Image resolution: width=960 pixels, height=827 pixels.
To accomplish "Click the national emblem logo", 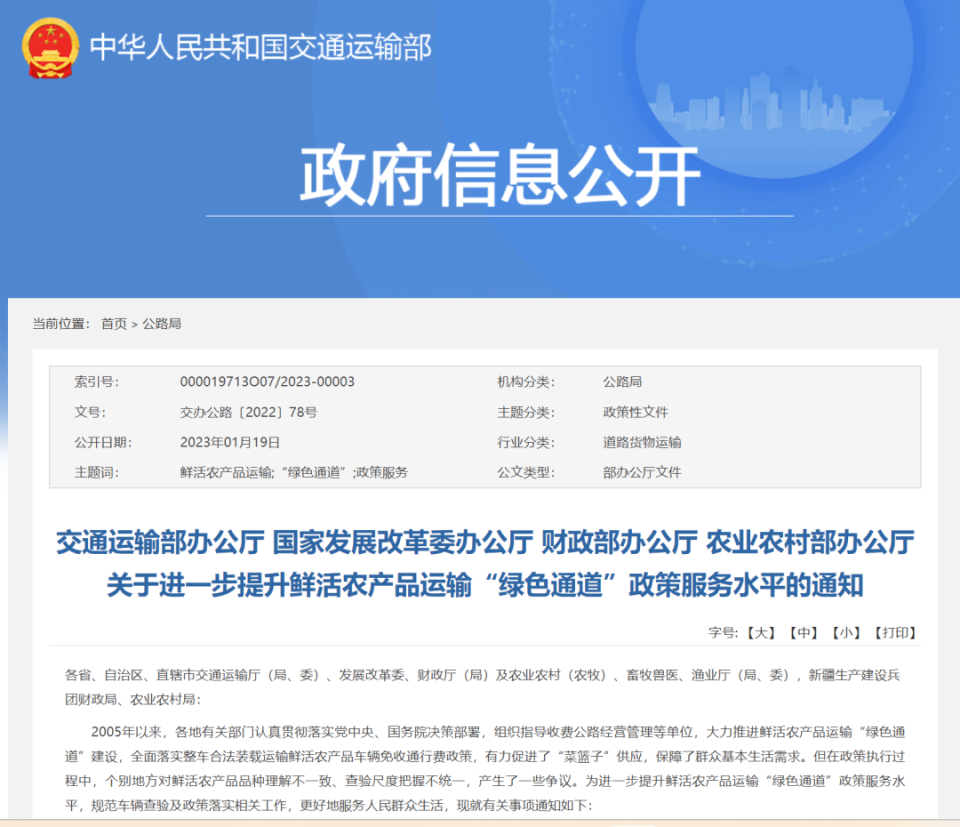I will [x=50, y=48].
